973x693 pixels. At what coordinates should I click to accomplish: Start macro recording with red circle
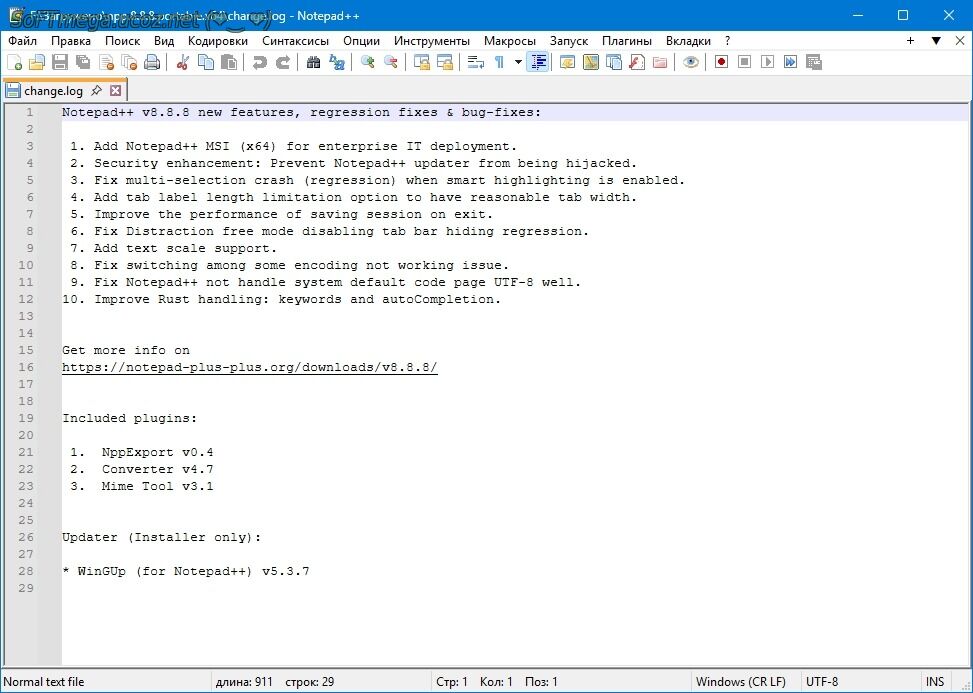coord(721,62)
